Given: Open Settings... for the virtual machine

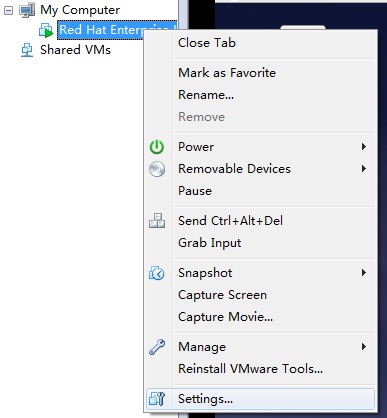Looking at the screenshot, I should pos(260,399).
